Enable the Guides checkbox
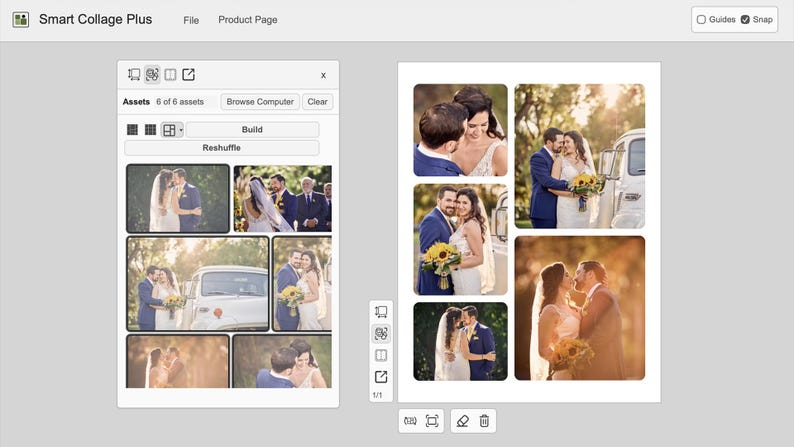The image size is (794, 447). [701, 20]
